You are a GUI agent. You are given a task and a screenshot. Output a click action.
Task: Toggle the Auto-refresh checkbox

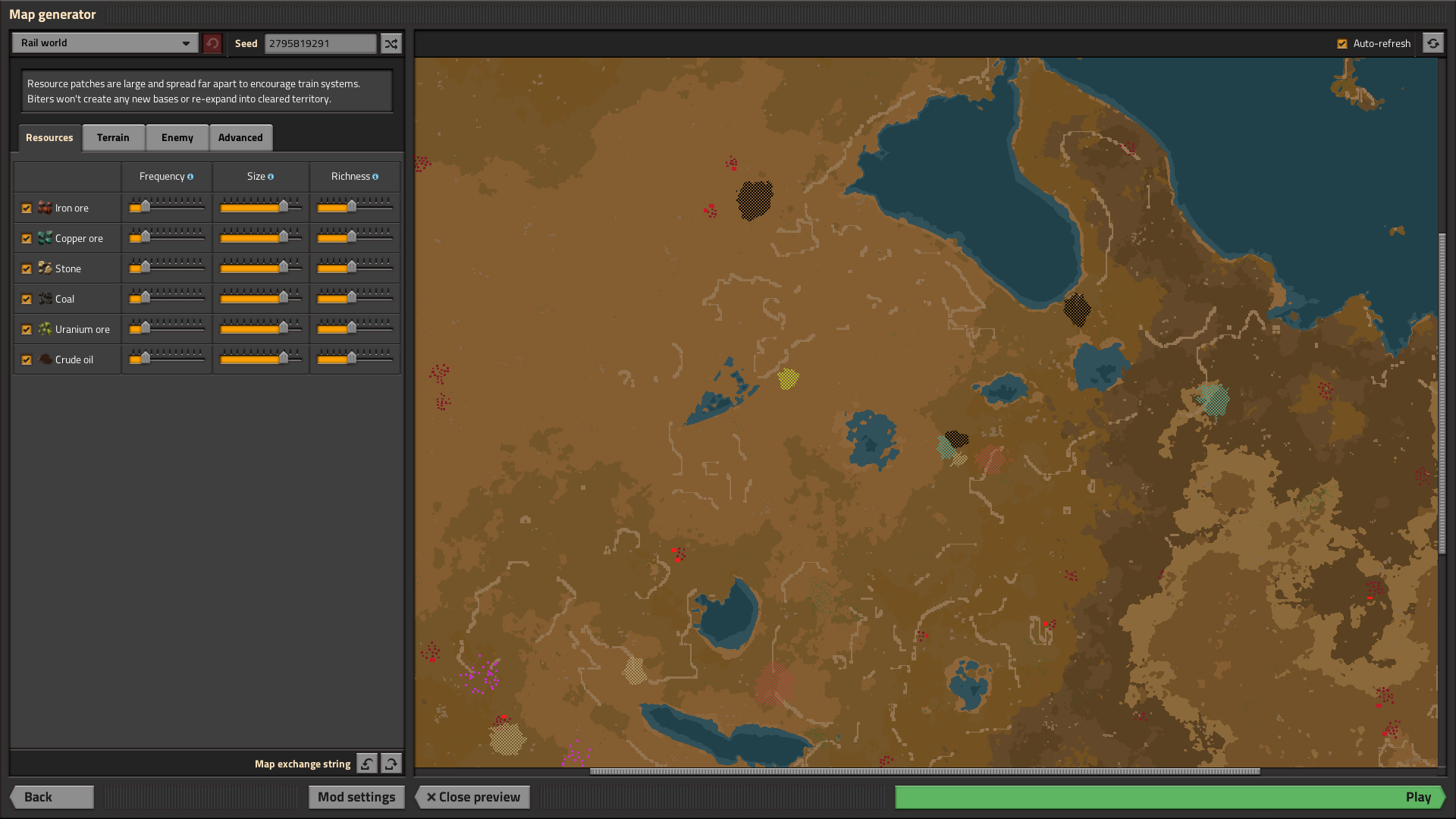click(1342, 44)
